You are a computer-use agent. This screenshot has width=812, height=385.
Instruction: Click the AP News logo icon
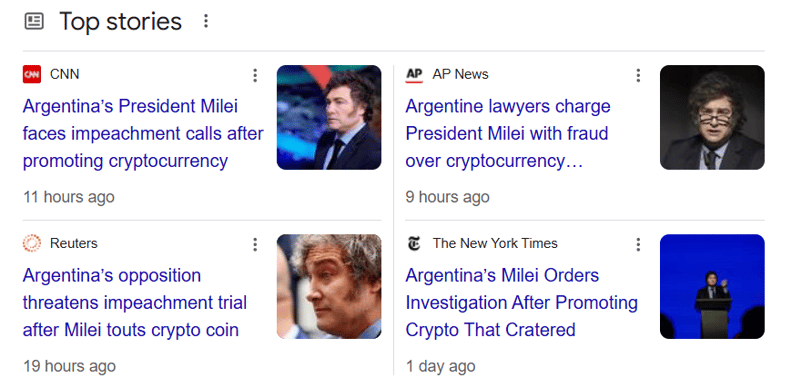point(414,75)
